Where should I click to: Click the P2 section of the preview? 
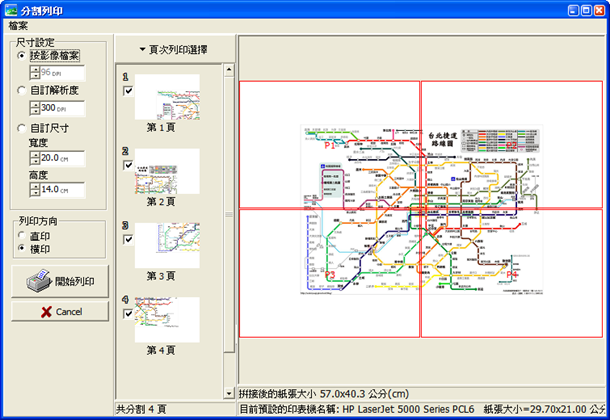pos(512,144)
